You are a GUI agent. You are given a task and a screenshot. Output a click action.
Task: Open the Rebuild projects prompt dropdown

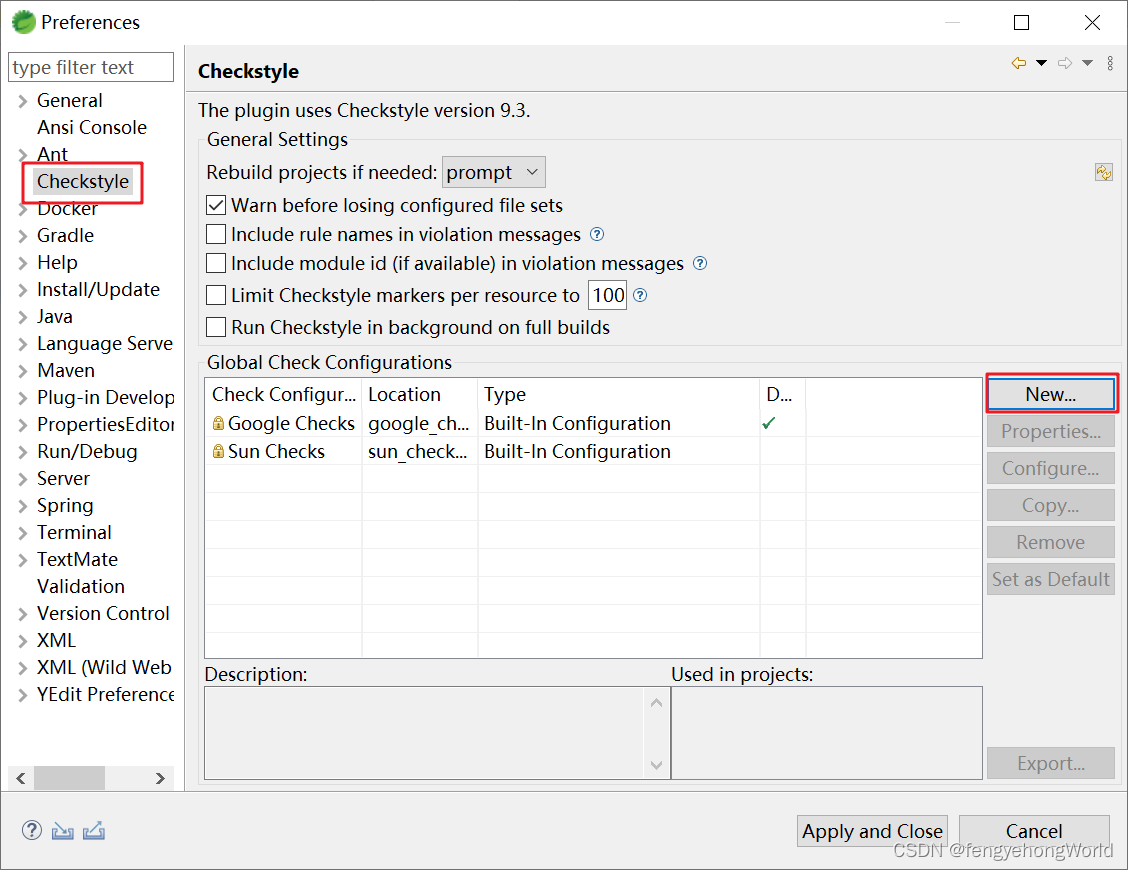tap(494, 173)
